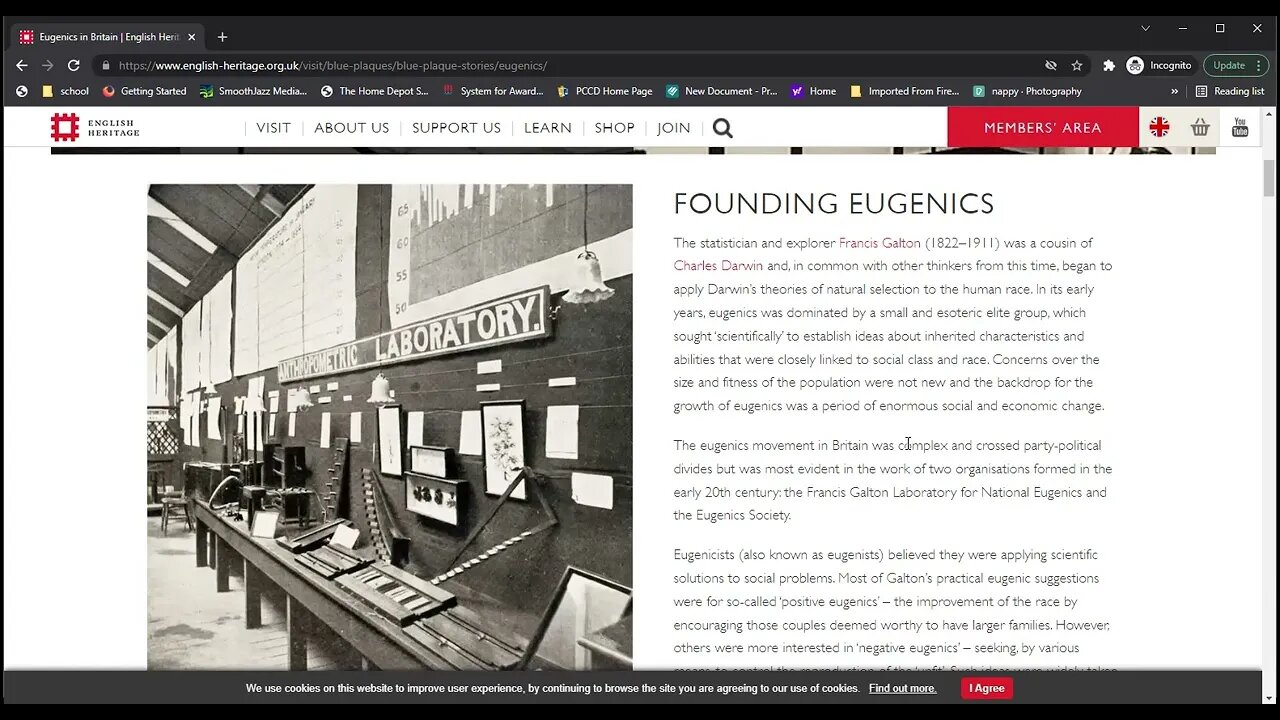Image resolution: width=1280 pixels, height=720 pixels.
Task: Open the VISIT menu
Action: pos(273,128)
